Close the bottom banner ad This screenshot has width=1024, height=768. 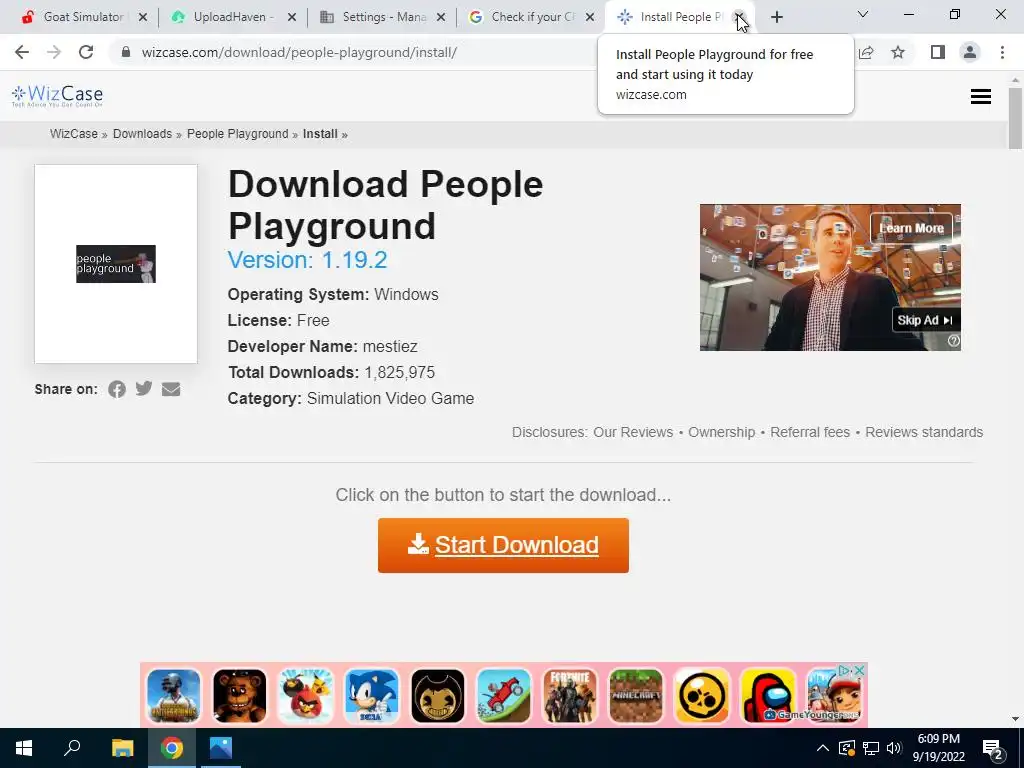click(860, 670)
